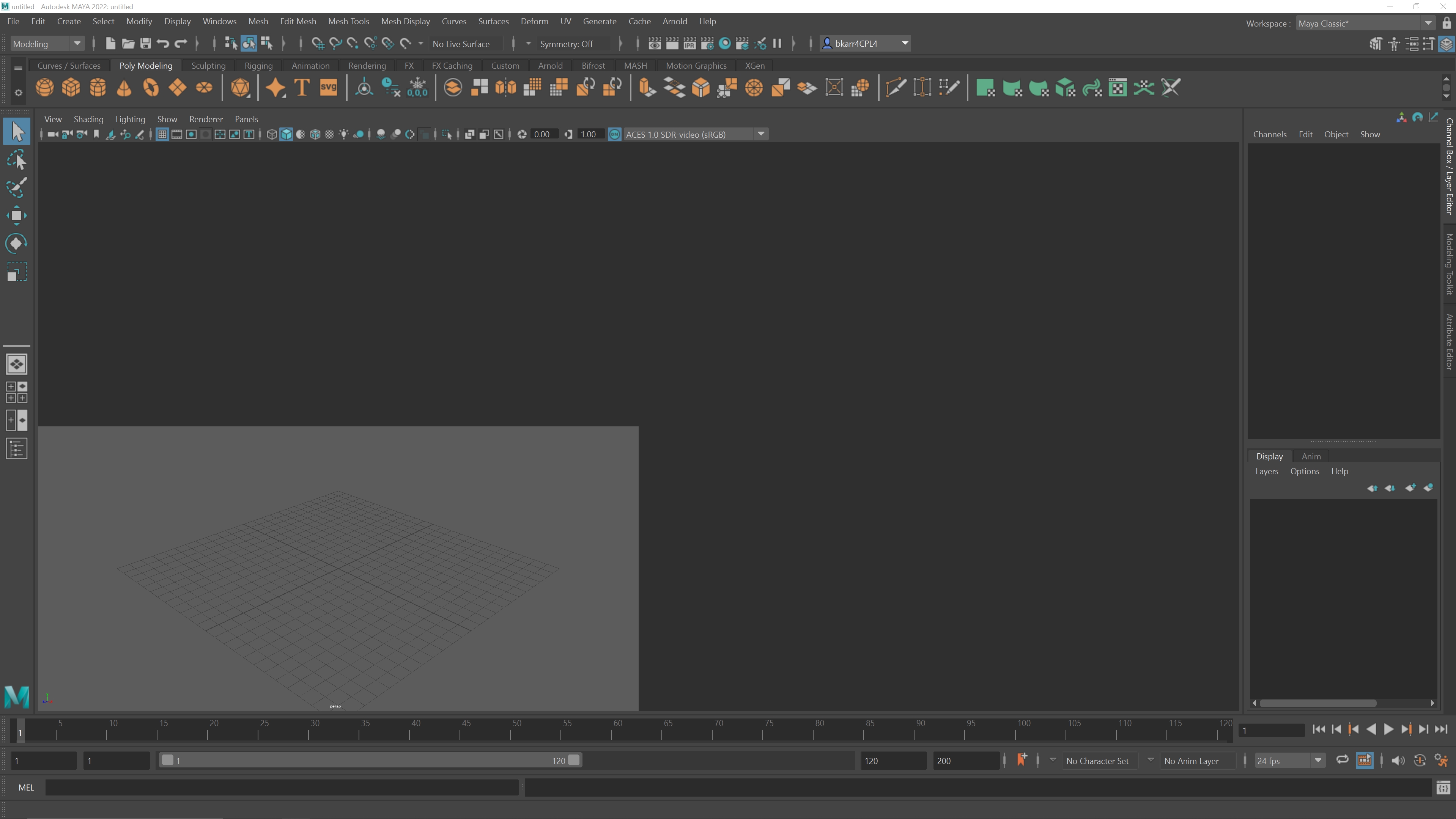Mute audio using the speaker icon

point(1399,760)
